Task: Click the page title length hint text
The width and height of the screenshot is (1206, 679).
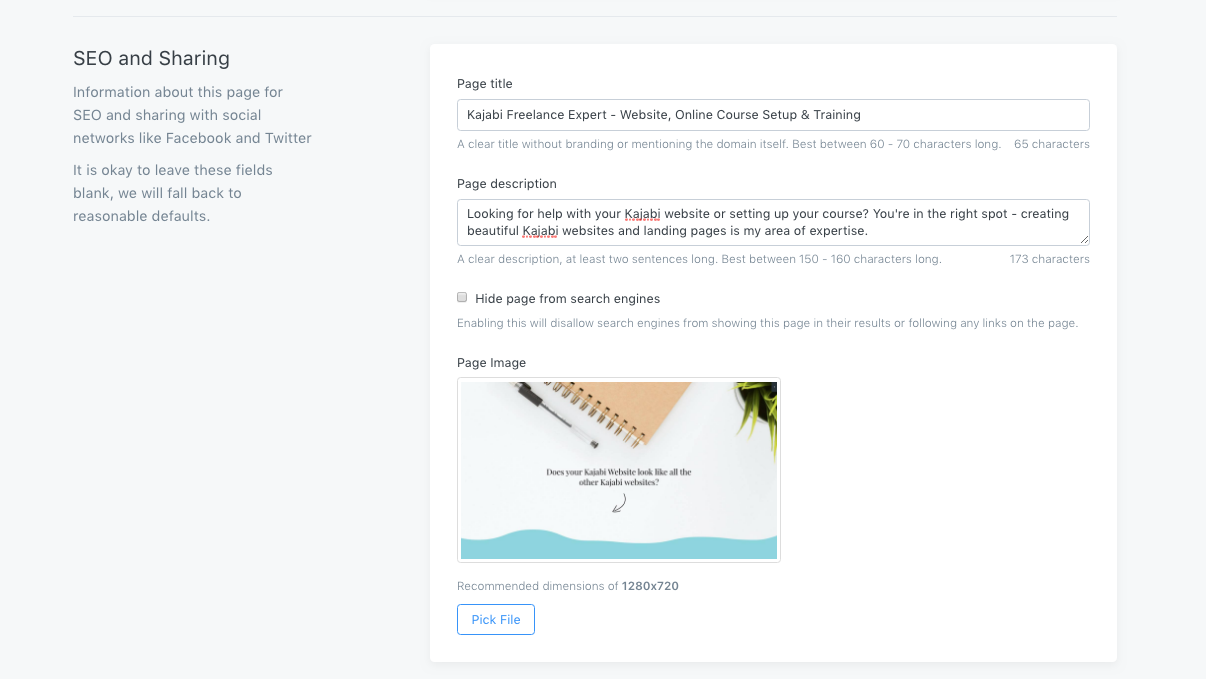Action: pyautogui.click(x=728, y=144)
